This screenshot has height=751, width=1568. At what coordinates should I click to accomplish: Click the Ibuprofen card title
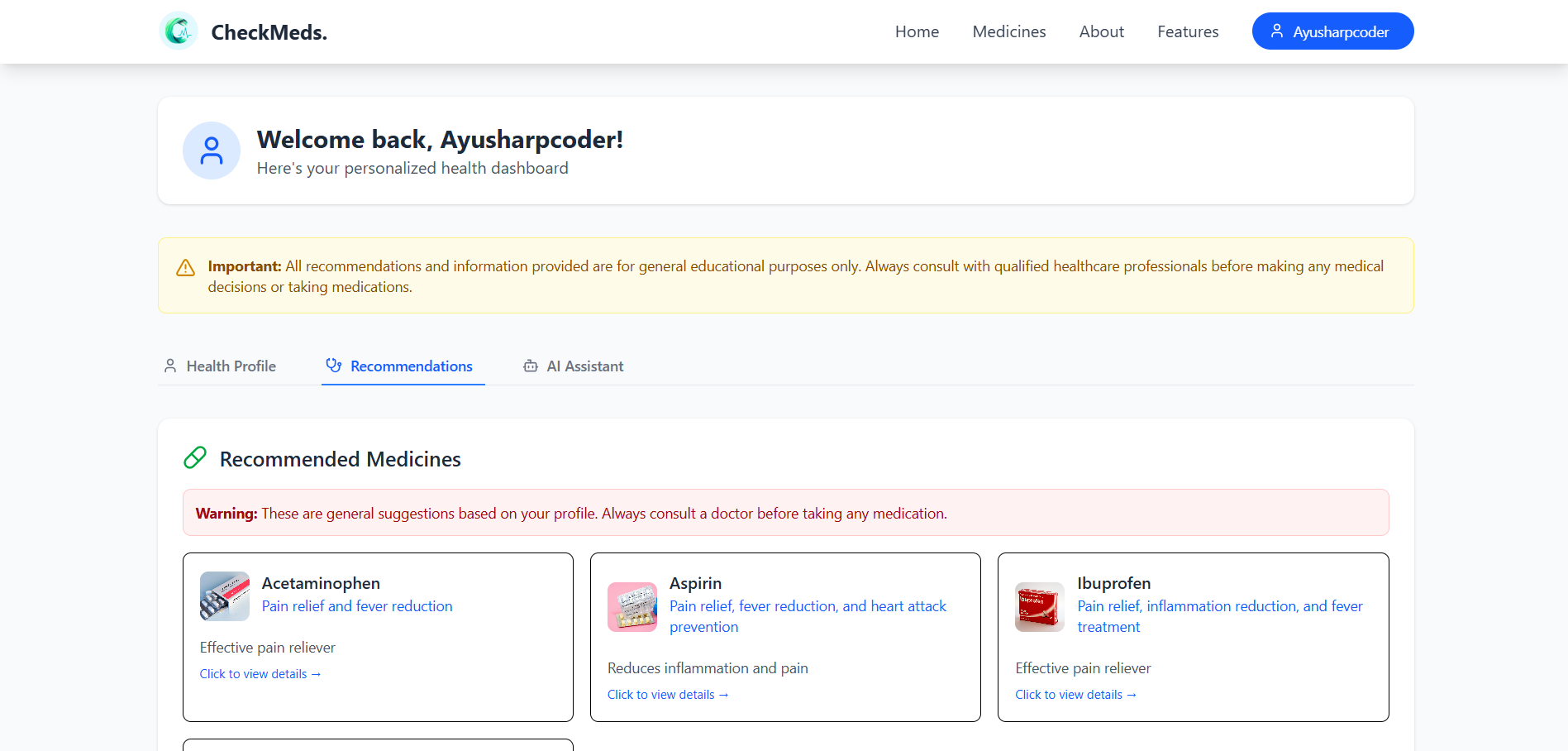(x=1113, y=583)
